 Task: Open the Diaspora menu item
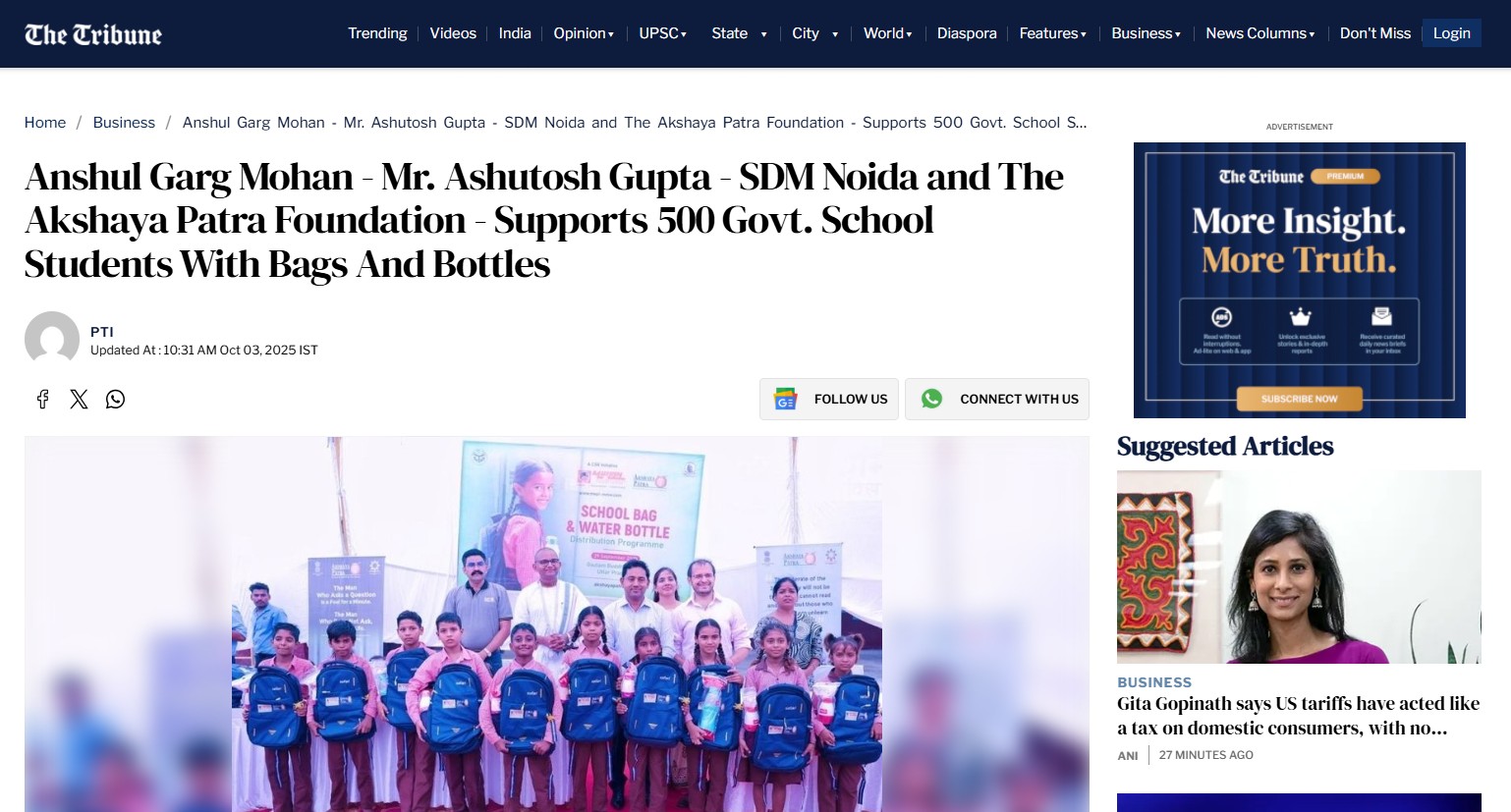tap(967, 33)
